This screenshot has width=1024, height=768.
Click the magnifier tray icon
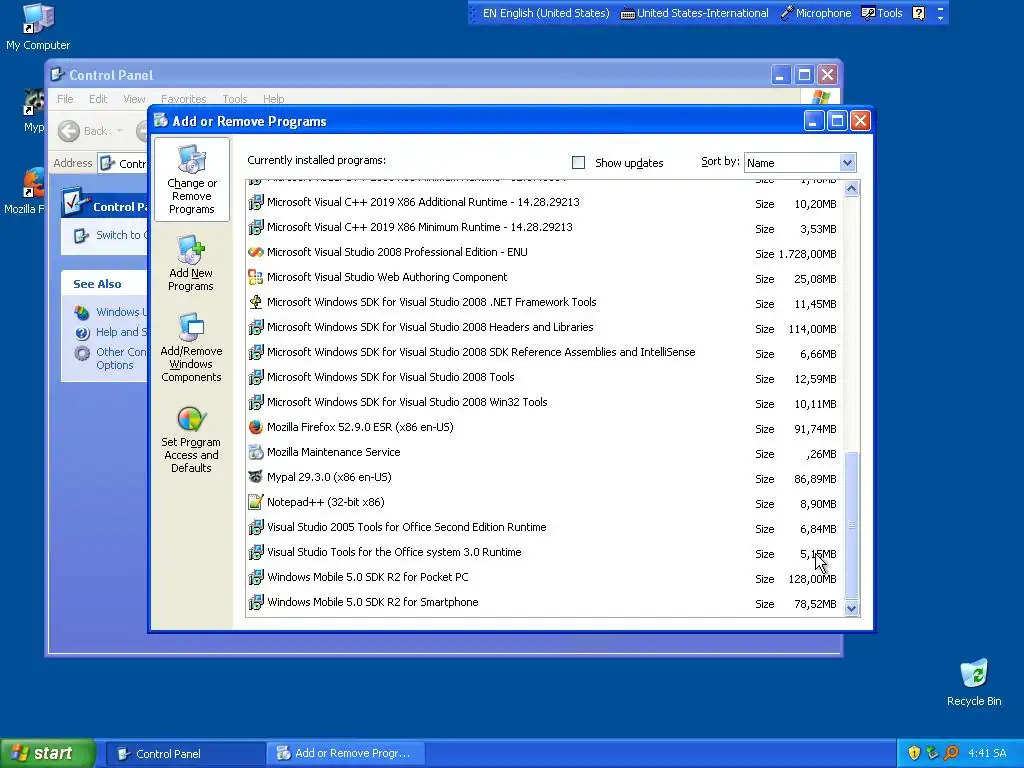click(x=952, y=753)
